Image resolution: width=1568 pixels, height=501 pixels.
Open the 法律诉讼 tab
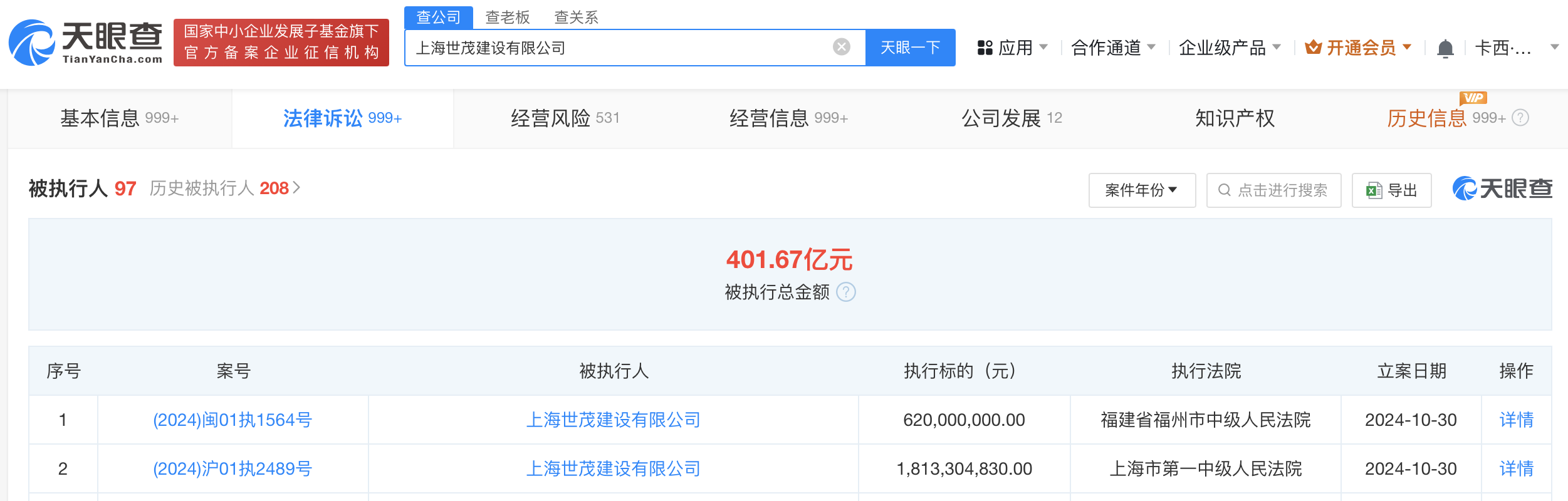[x=342, y=118]
